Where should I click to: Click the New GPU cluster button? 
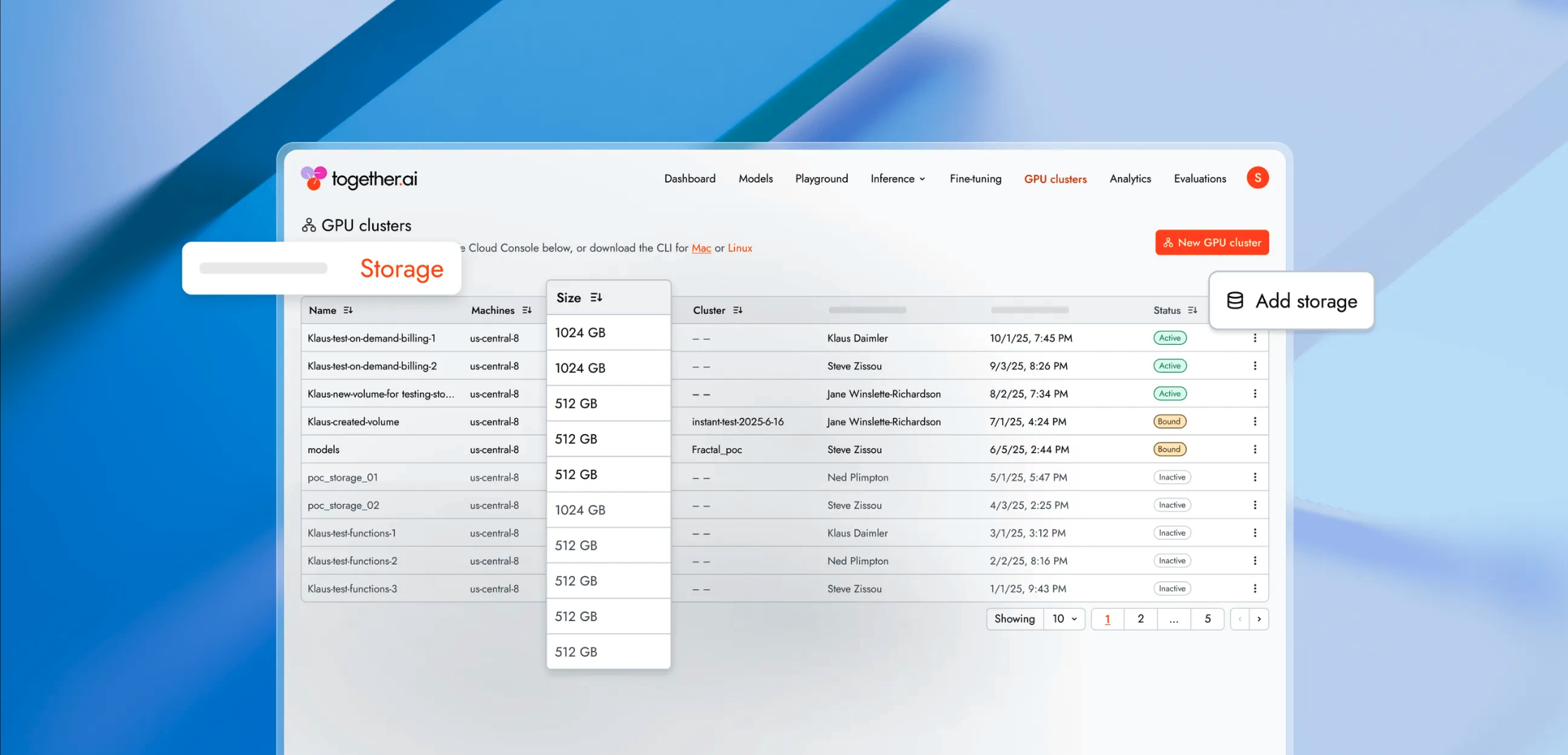(1211, 243)
